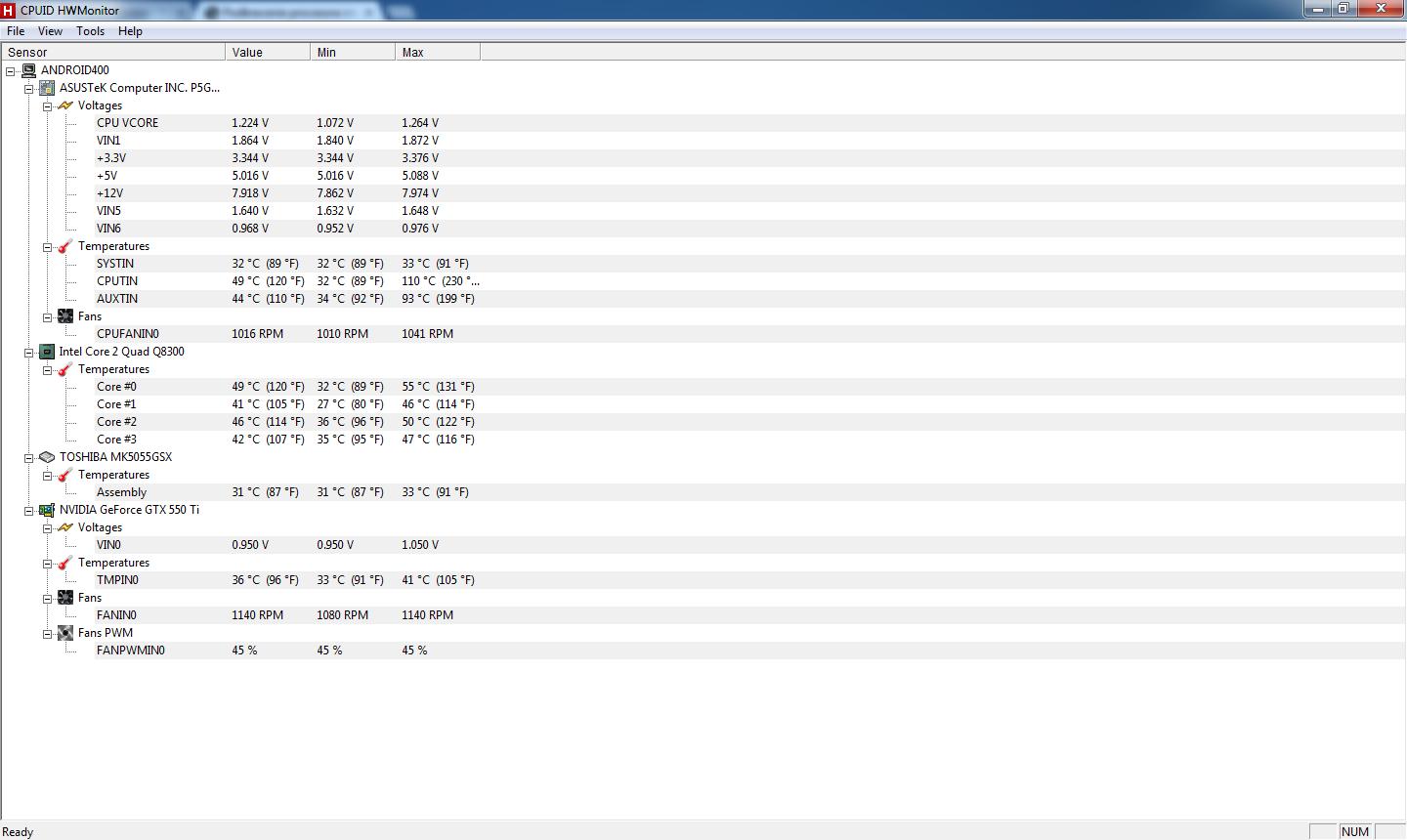Click the thermometer icon under TOSHIBA MK5055GSX
This screenshot has height=840, width=1407.
point(65,475)
